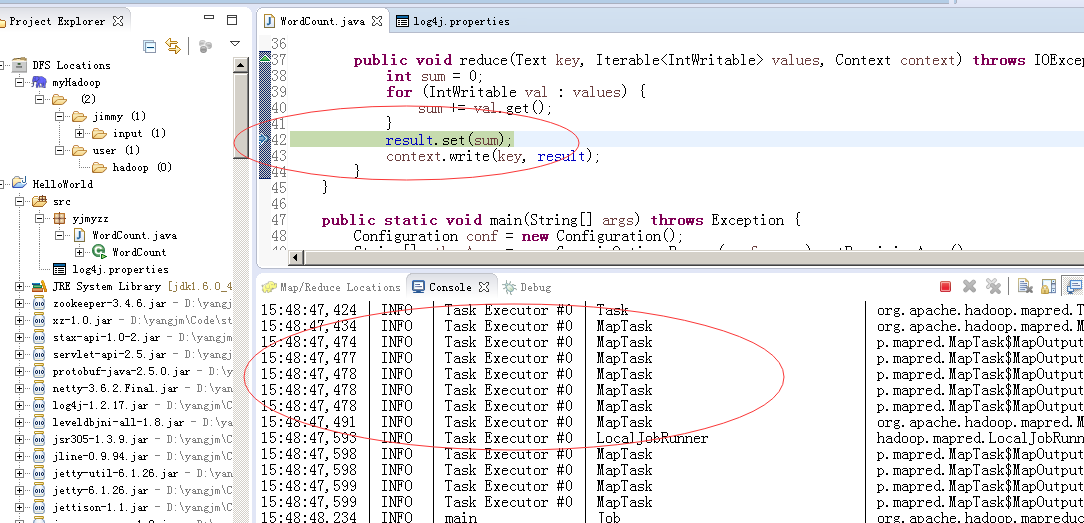Remove launch gray X icon
This screenshot has height=523, width=1084.
pos(969,286)
